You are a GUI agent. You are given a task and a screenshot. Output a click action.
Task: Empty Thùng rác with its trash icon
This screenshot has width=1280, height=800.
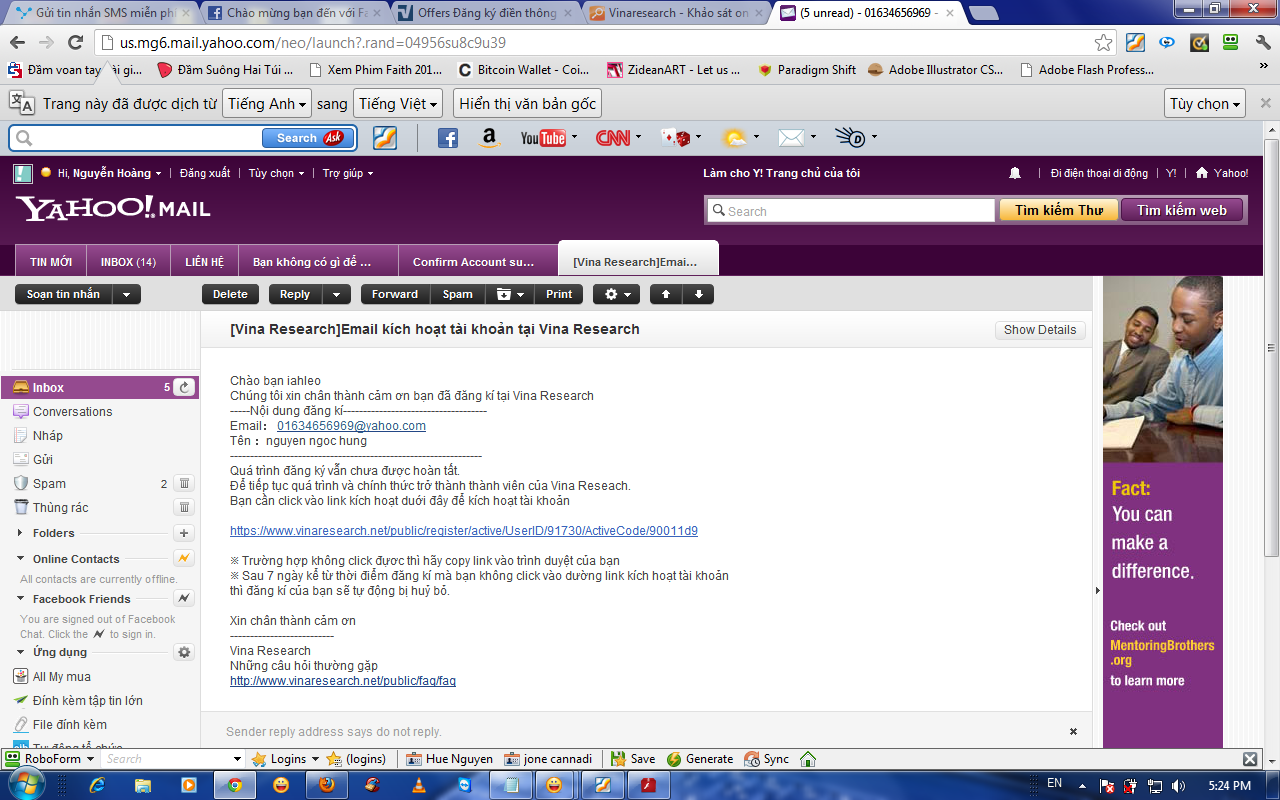[x=184, y=507]
